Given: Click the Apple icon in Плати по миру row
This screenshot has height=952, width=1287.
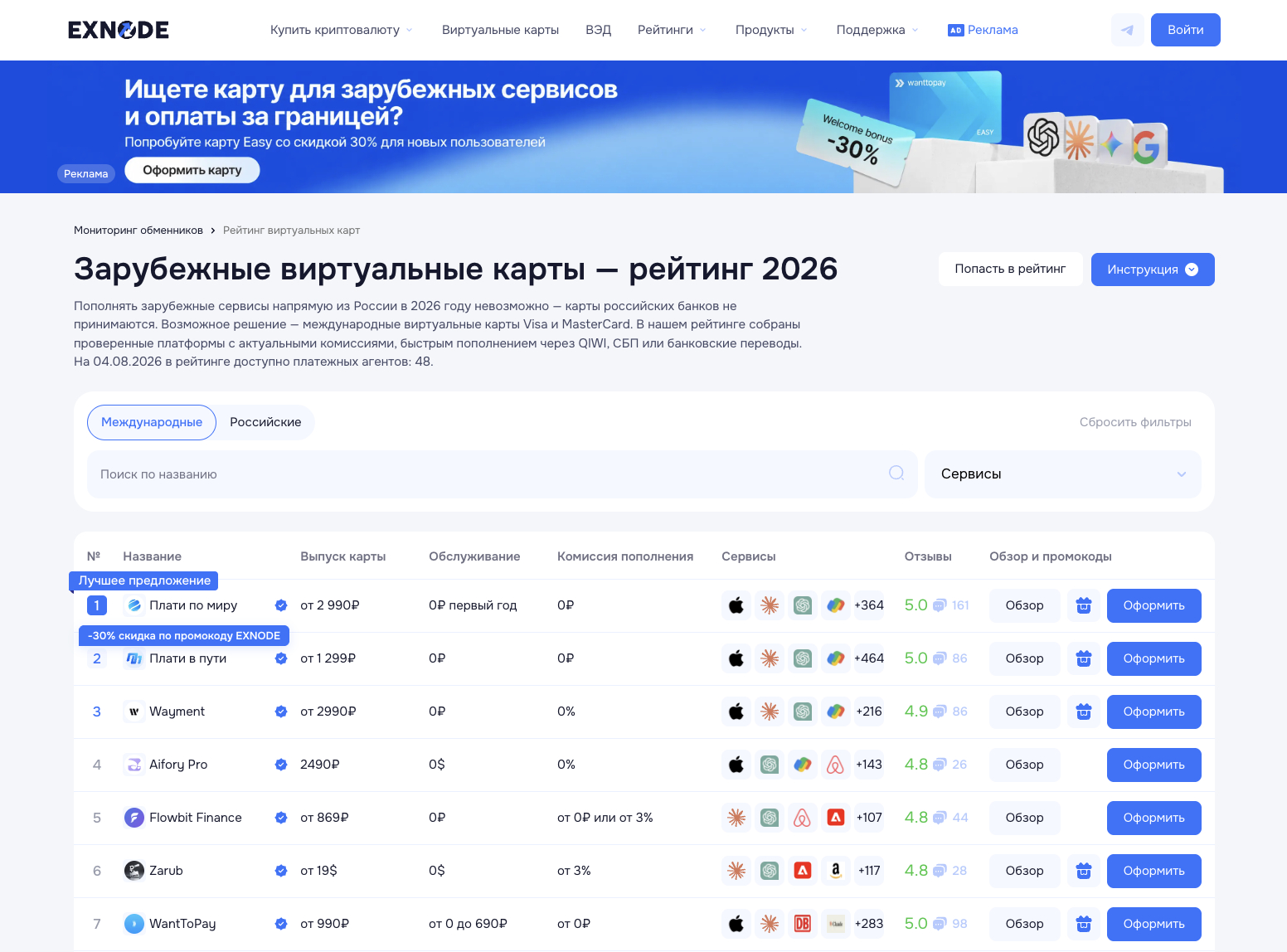Looking at the screenshot, I should pyautogui.click(x=736, y=605).
